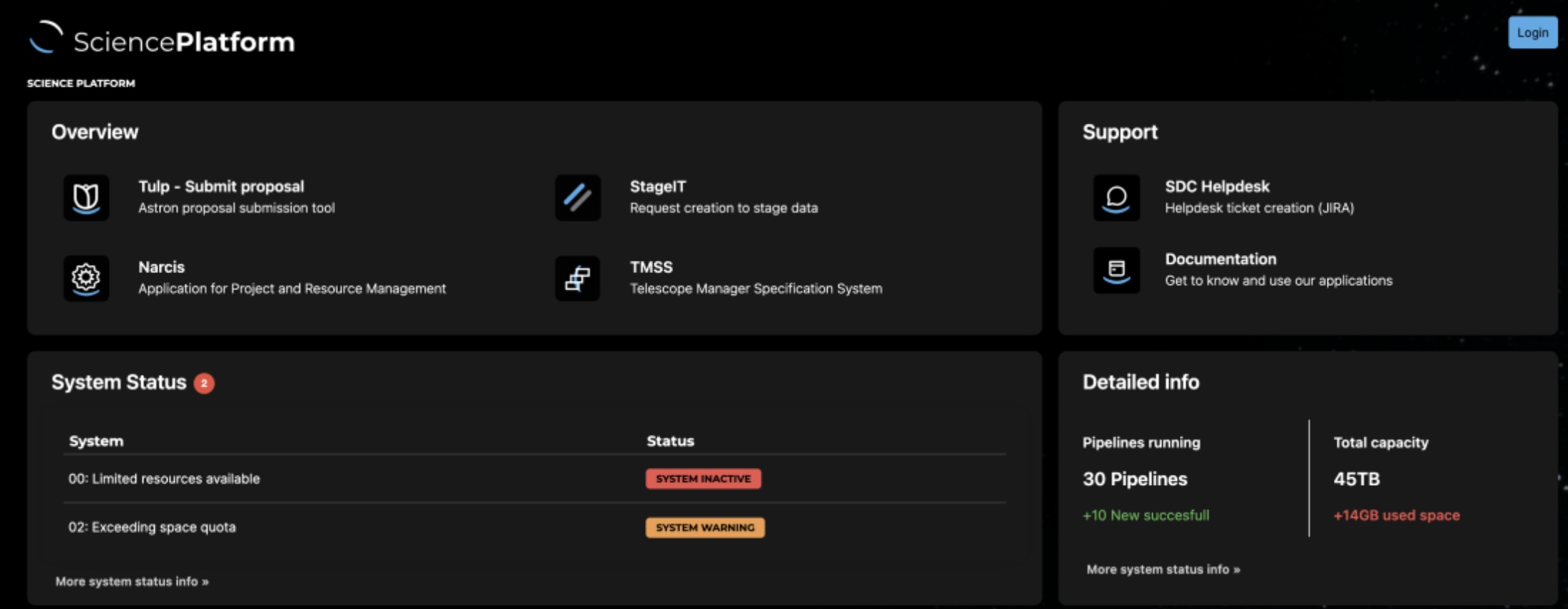
Task: Open More system status info under System Status
Action: [x=132, y=582]
